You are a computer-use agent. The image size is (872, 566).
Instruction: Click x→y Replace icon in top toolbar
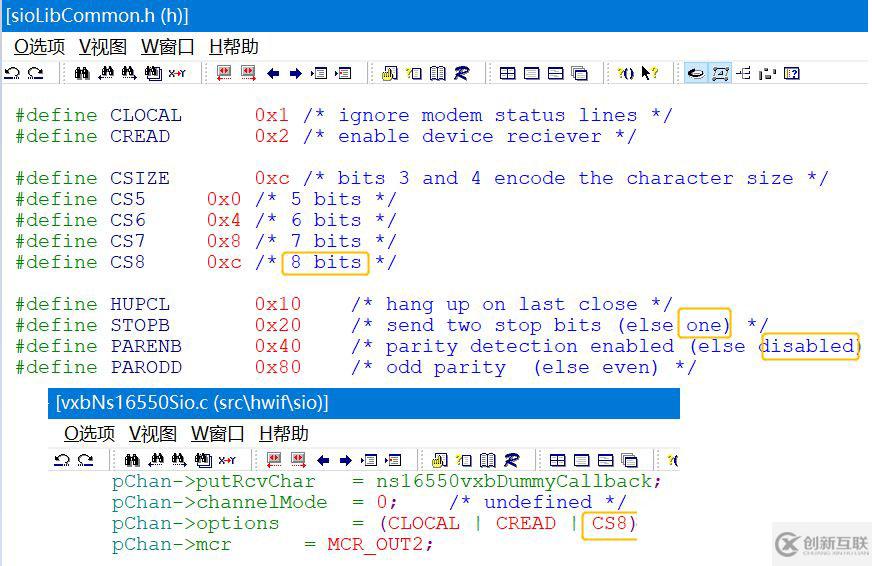[x=177, y=73]
